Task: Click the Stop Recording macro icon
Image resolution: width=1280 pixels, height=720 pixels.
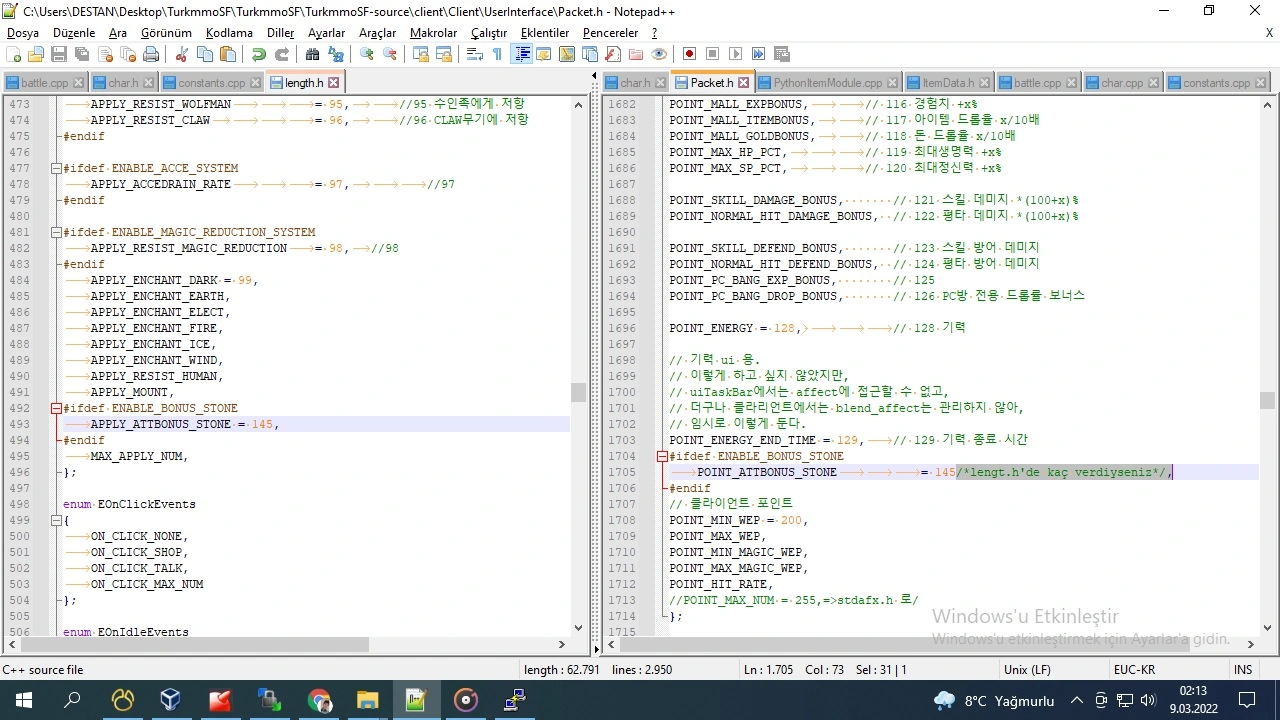Action: coord(713,54)
